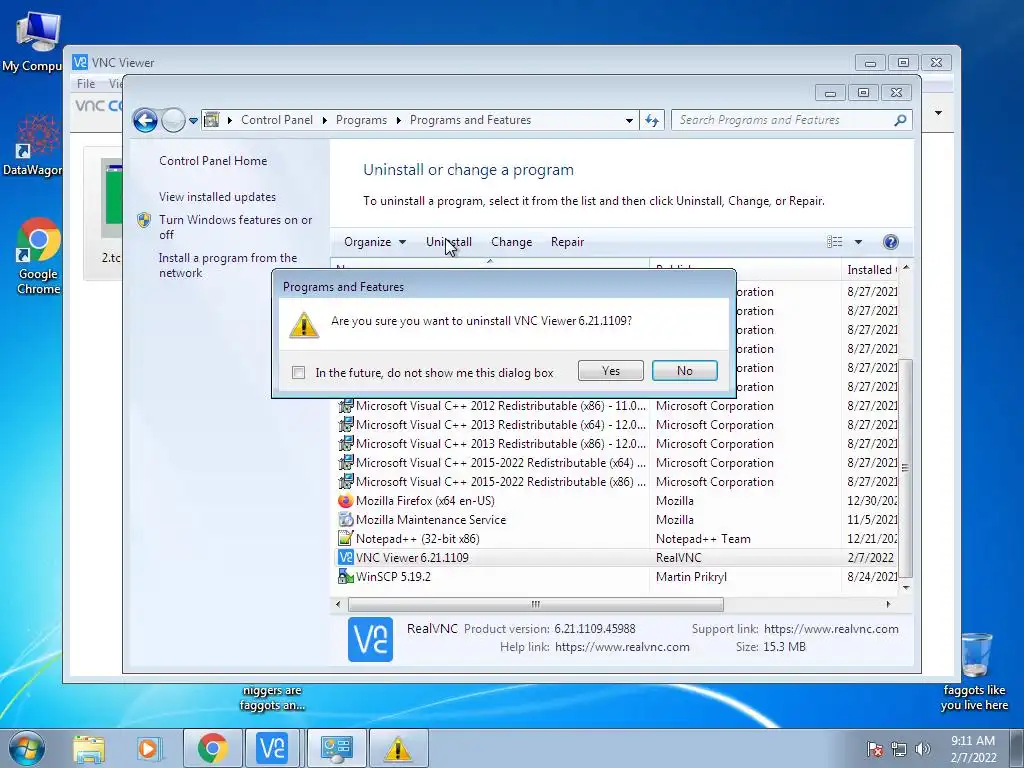Click the Mozilla Maintenance Service icon
The height and width of the screenshot is (768, 1024).
coord(345,520)
